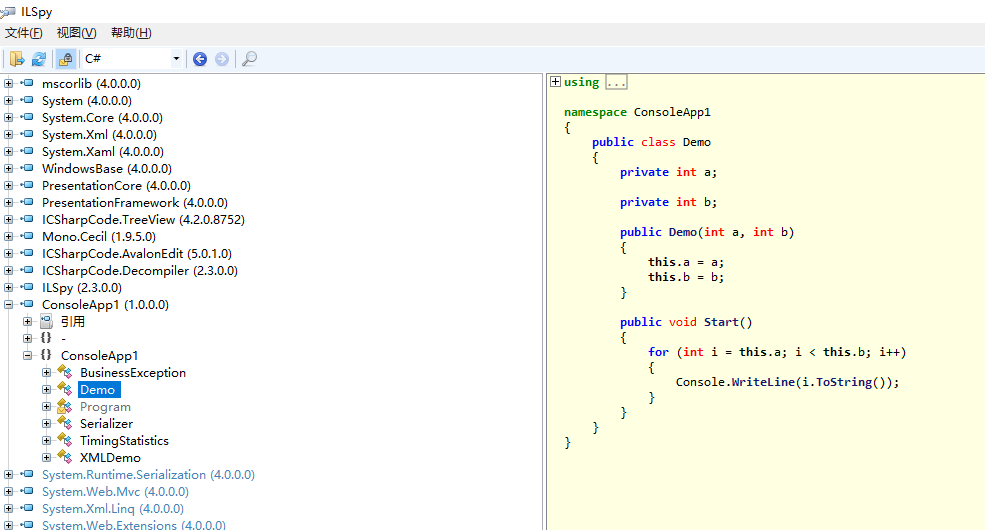Image resolution: width=985 pixels, height=530 pixels.
Task: Click the PresentationCore assembly icon
Action: pyautogui.click(x=27, y=185)
